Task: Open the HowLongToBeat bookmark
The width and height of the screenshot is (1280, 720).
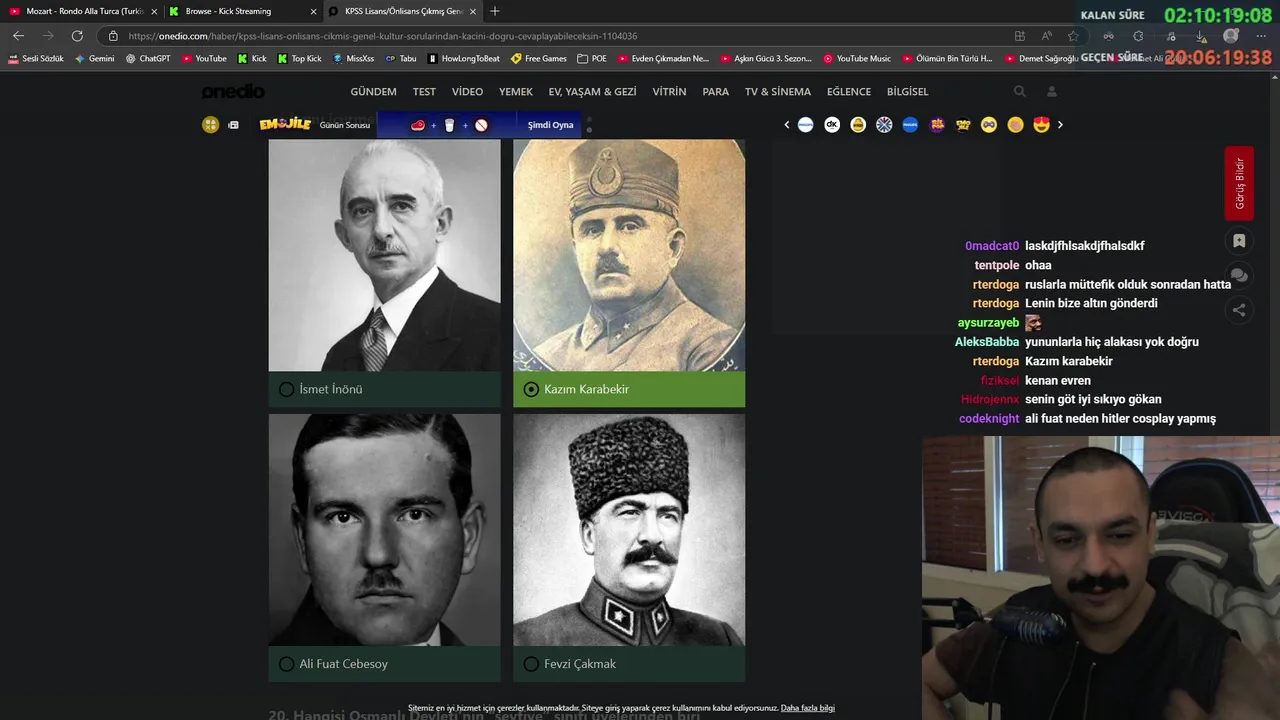Action: click(x=463, y=59)
